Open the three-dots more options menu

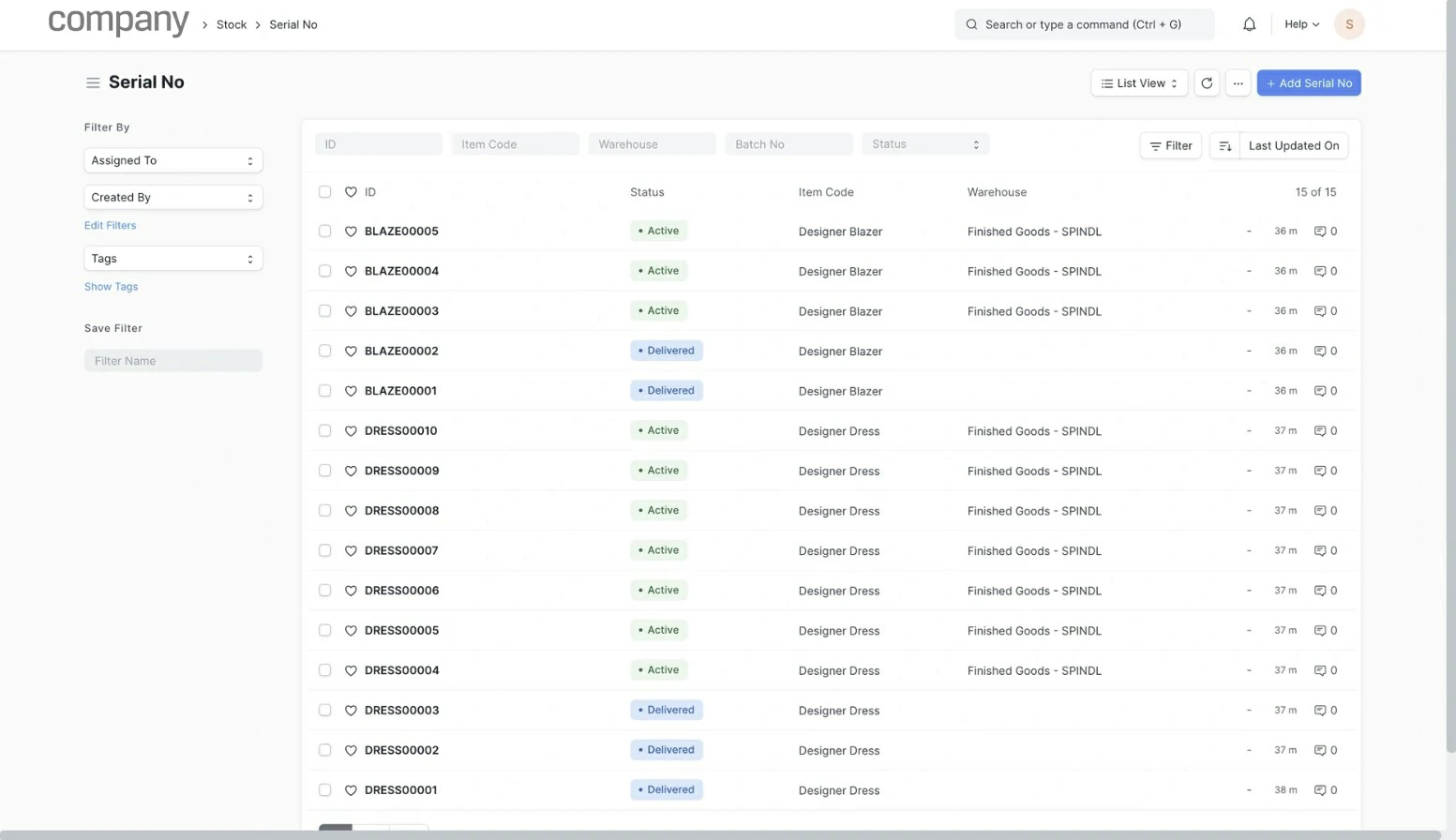(1238, 83)
